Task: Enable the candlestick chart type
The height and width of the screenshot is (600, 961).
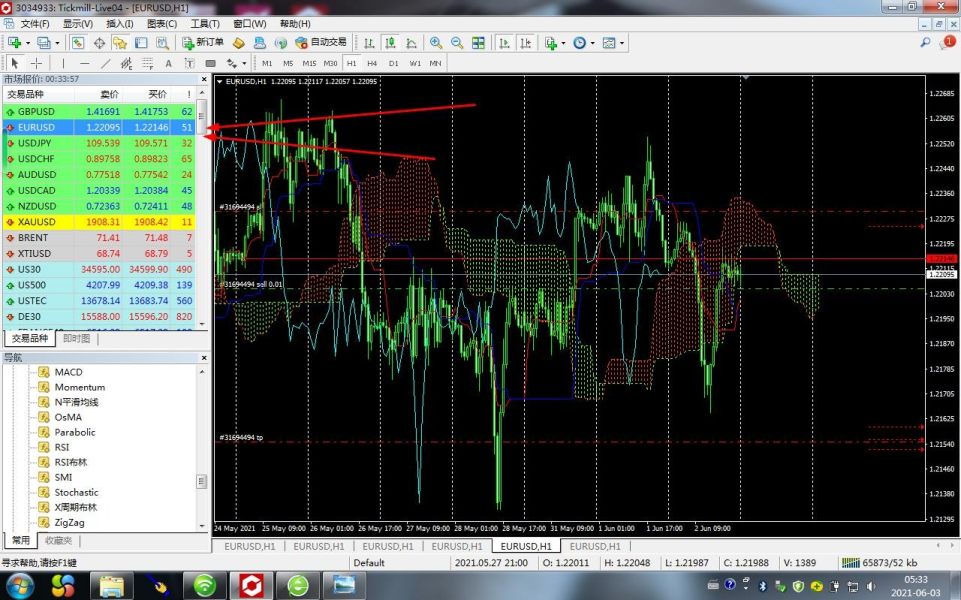Action: coord(391,43)
